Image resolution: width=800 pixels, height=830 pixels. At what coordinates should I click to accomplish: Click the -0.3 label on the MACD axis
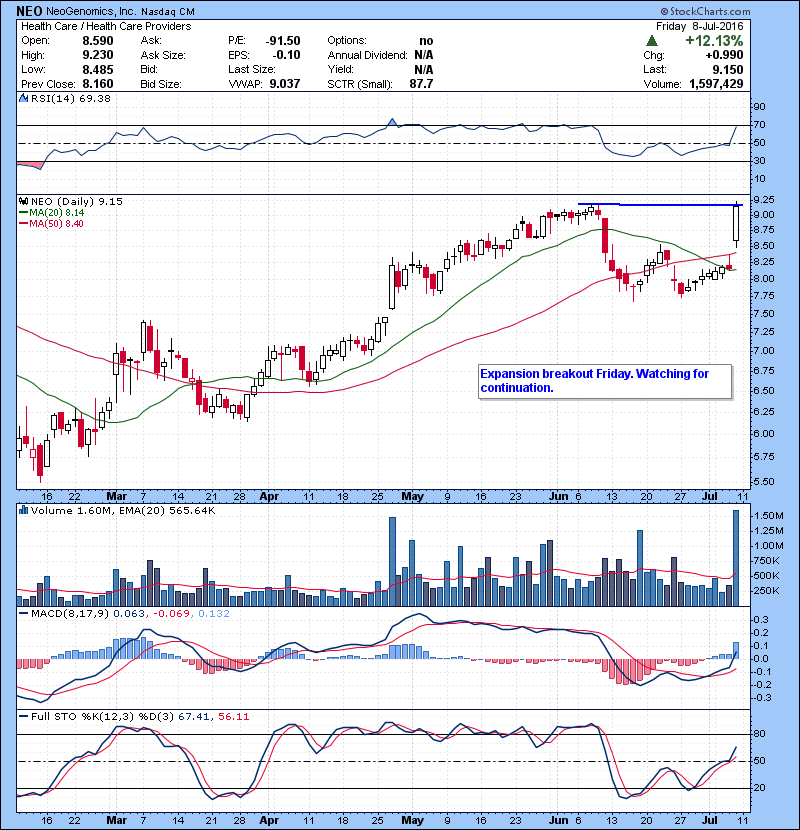click(761, 698)
